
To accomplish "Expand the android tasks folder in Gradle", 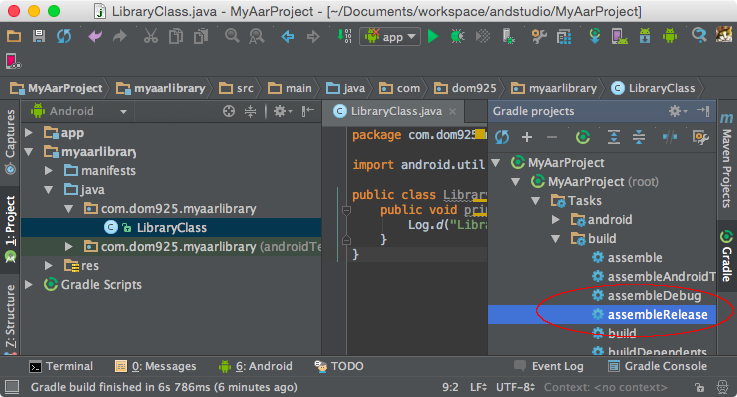I will coord(556,219).
